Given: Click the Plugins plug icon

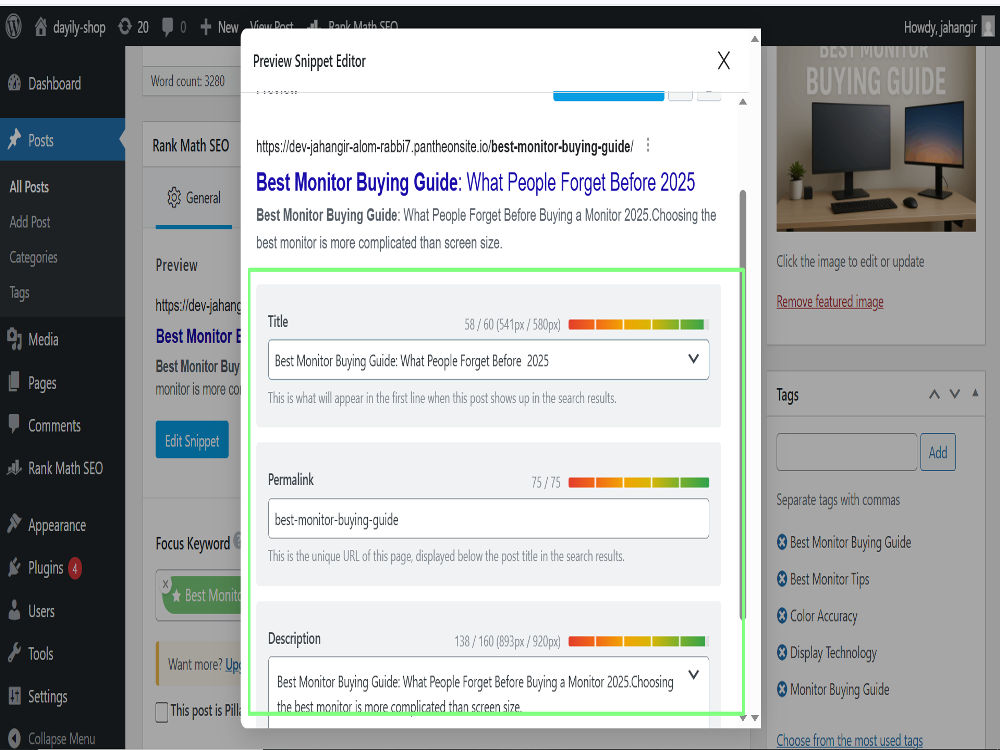Looking at the screenshot, I should 14,567.
